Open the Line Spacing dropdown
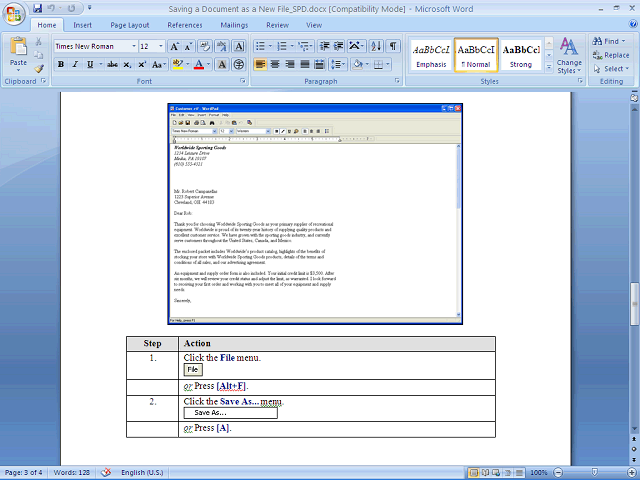The width and height of the screenshot is (640, 480). (338, 64)
